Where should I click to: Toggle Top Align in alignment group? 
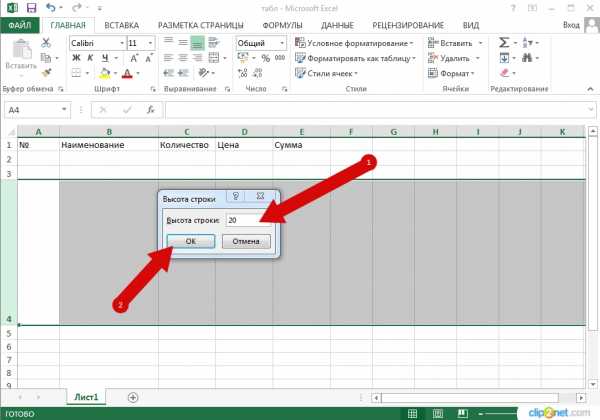point(168,42)
